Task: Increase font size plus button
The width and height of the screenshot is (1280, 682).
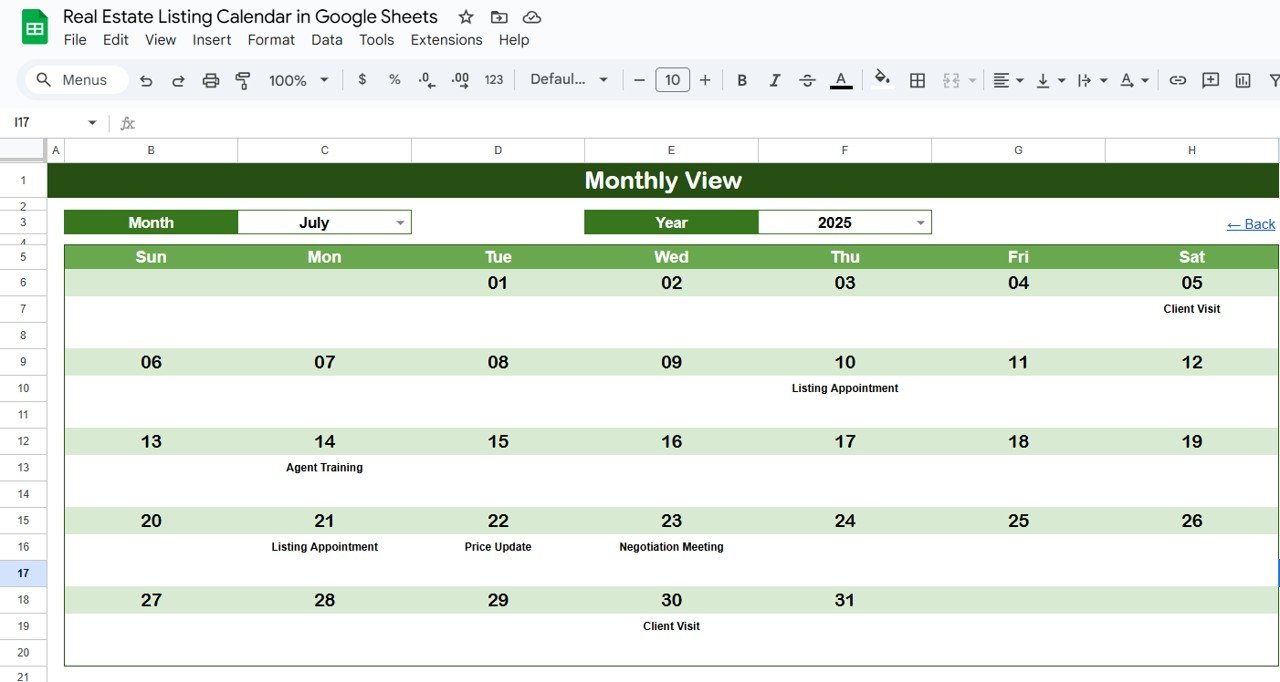Action: pos(705,80)
